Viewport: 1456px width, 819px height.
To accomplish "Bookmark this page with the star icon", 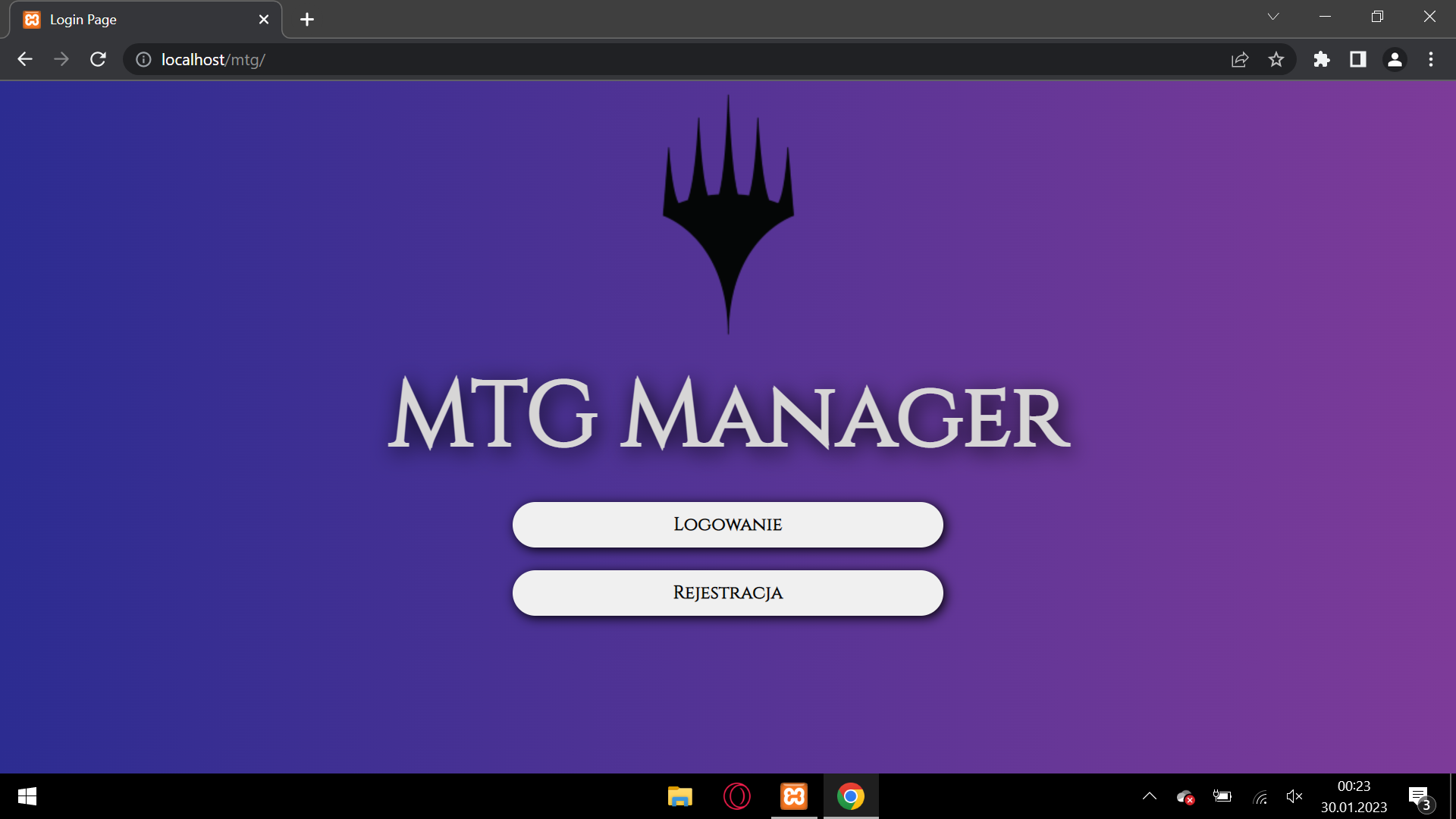I will pos(1277,59).
